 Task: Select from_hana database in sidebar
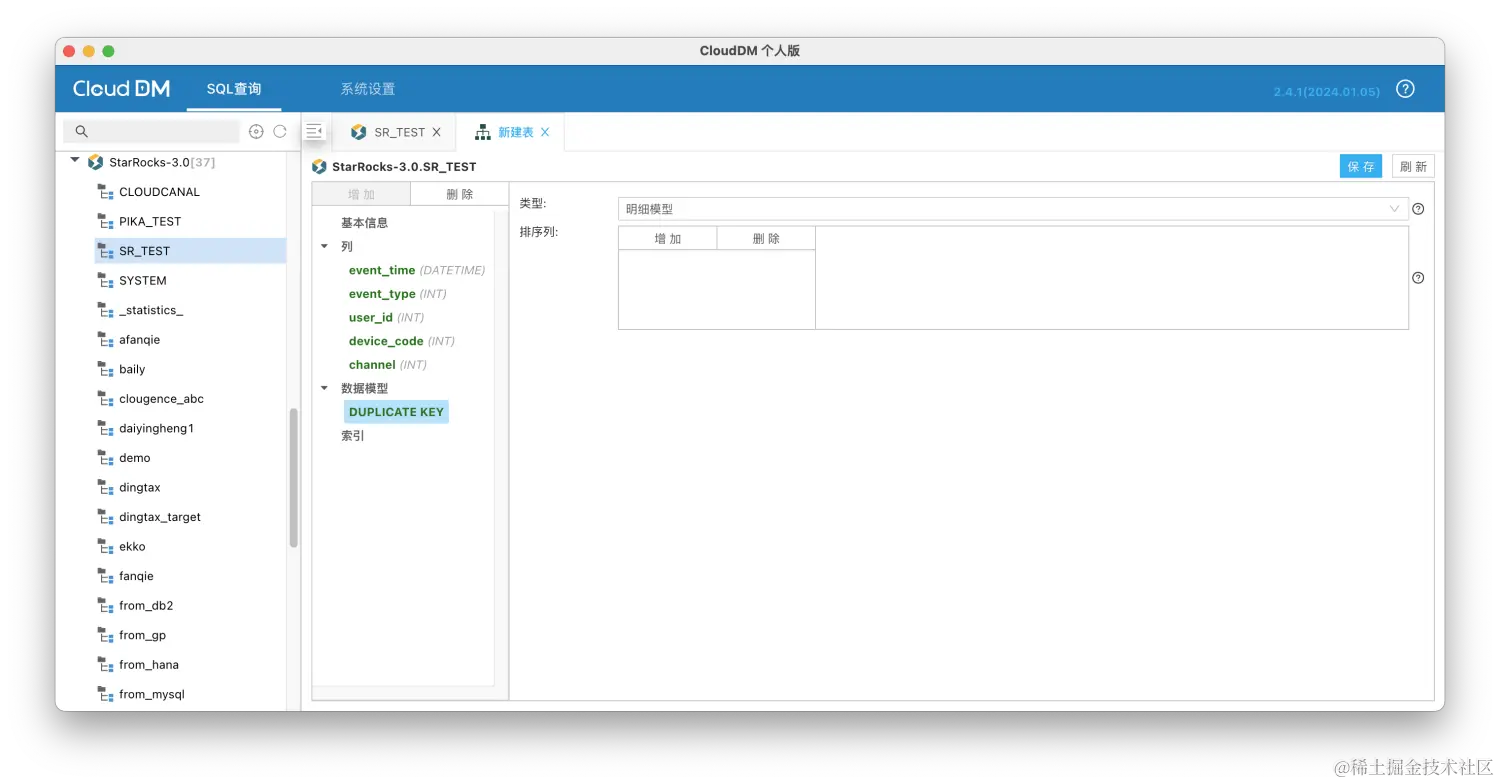click(x=149, y=665)
